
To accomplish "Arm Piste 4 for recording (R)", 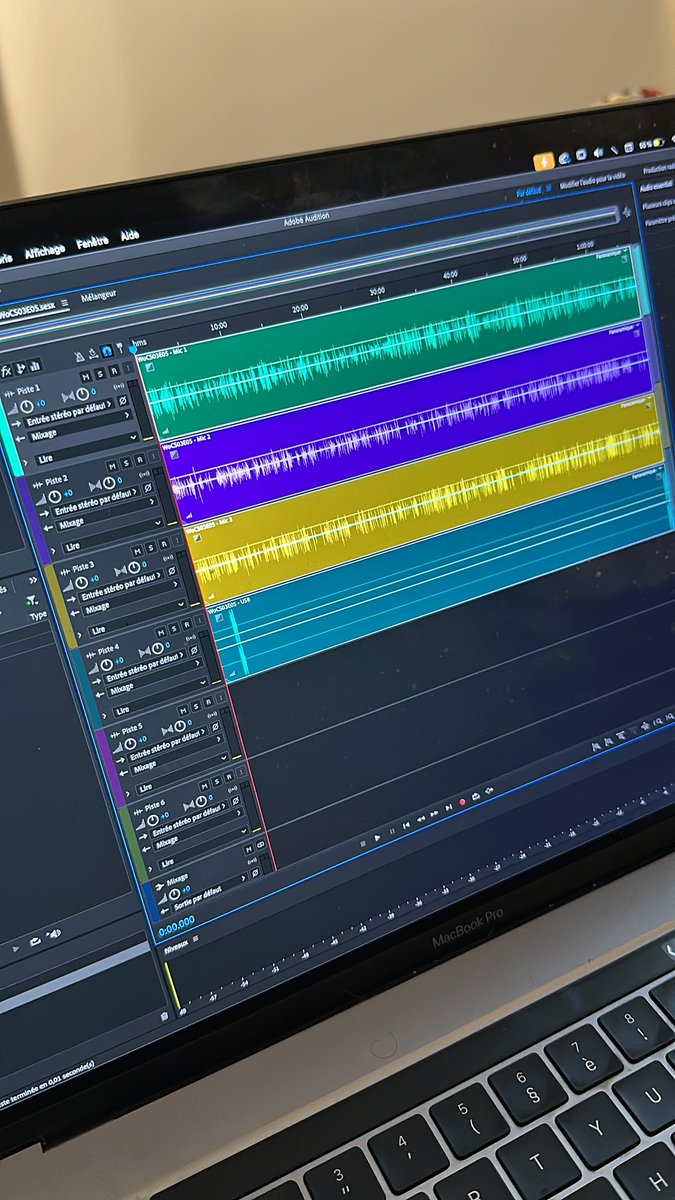I will [x=187, y=624].
